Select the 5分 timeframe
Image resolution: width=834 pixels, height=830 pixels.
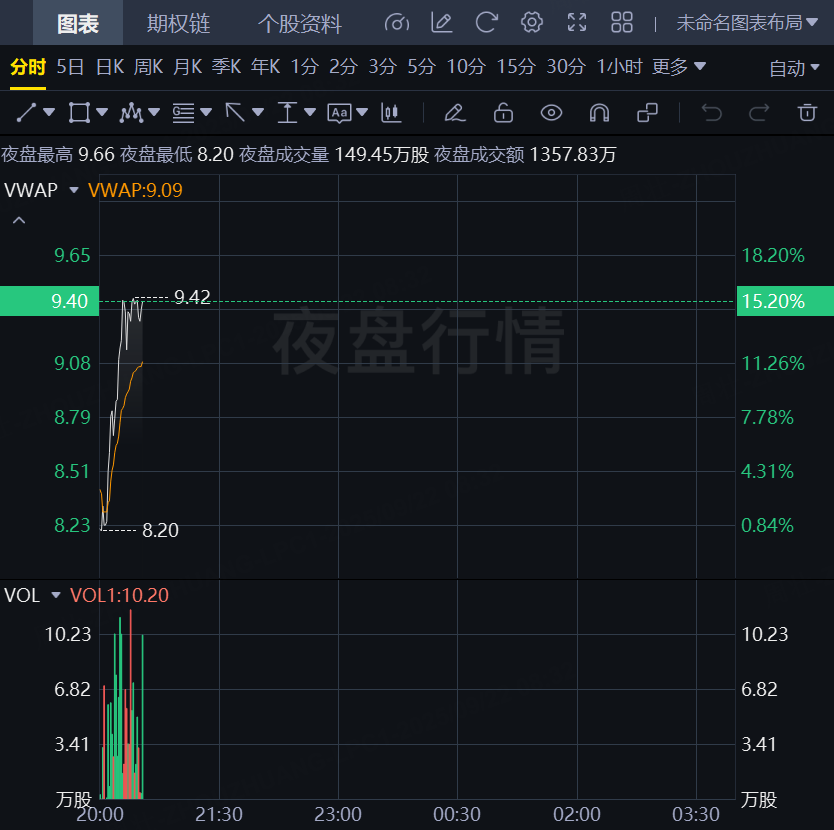(422, 67)
